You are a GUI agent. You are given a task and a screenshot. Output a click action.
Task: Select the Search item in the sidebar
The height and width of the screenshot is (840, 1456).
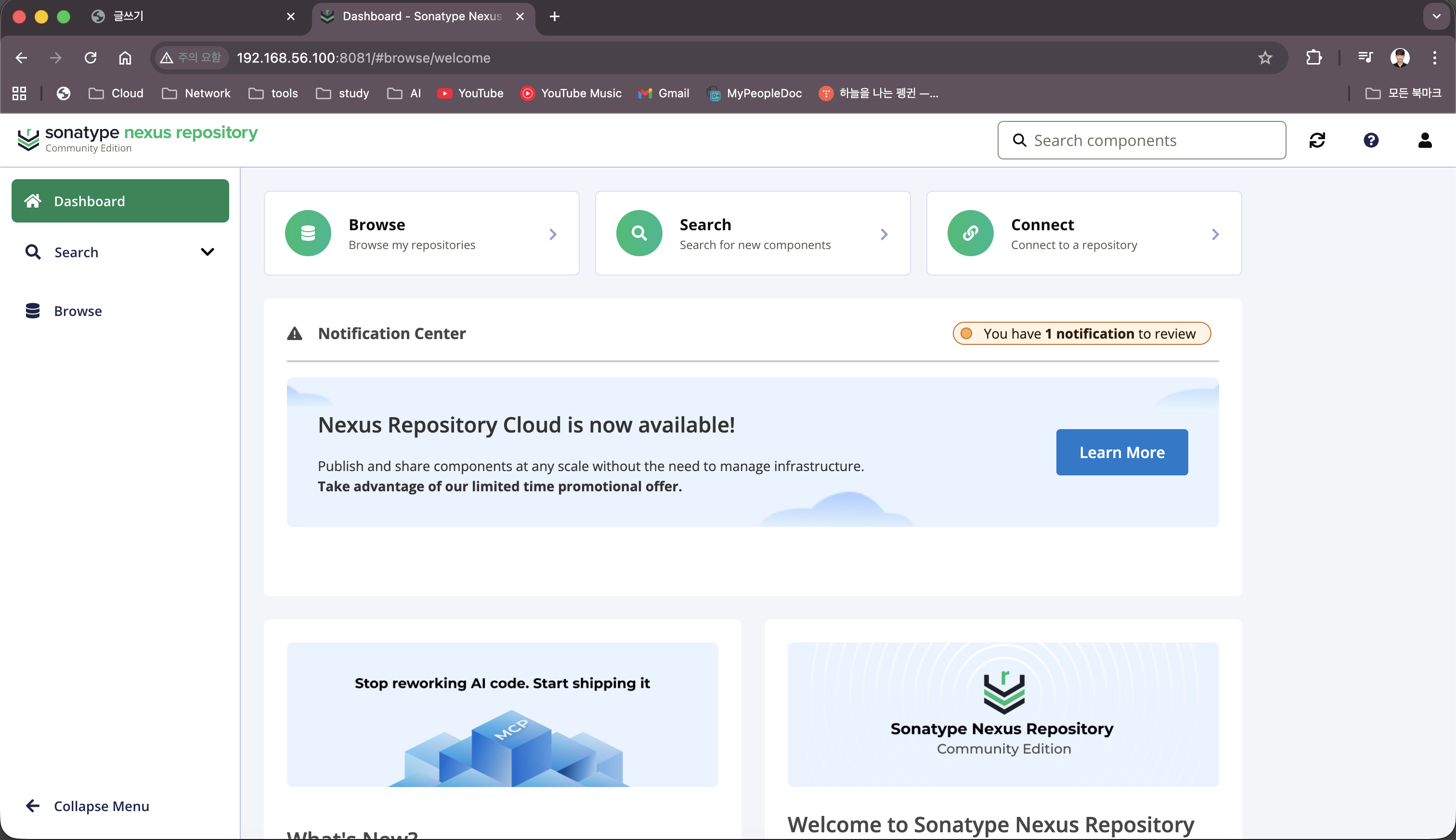[120, 252]
